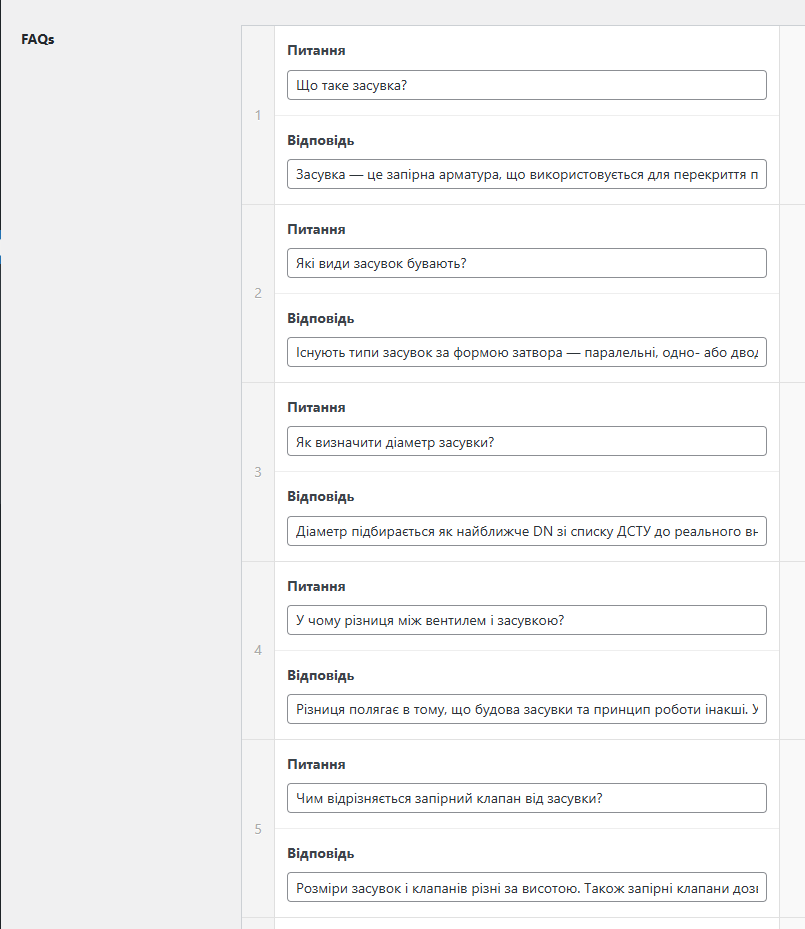Click the answer beginning 'Існують типи засувок'
The image size is (805, 929).
(526, 352)
